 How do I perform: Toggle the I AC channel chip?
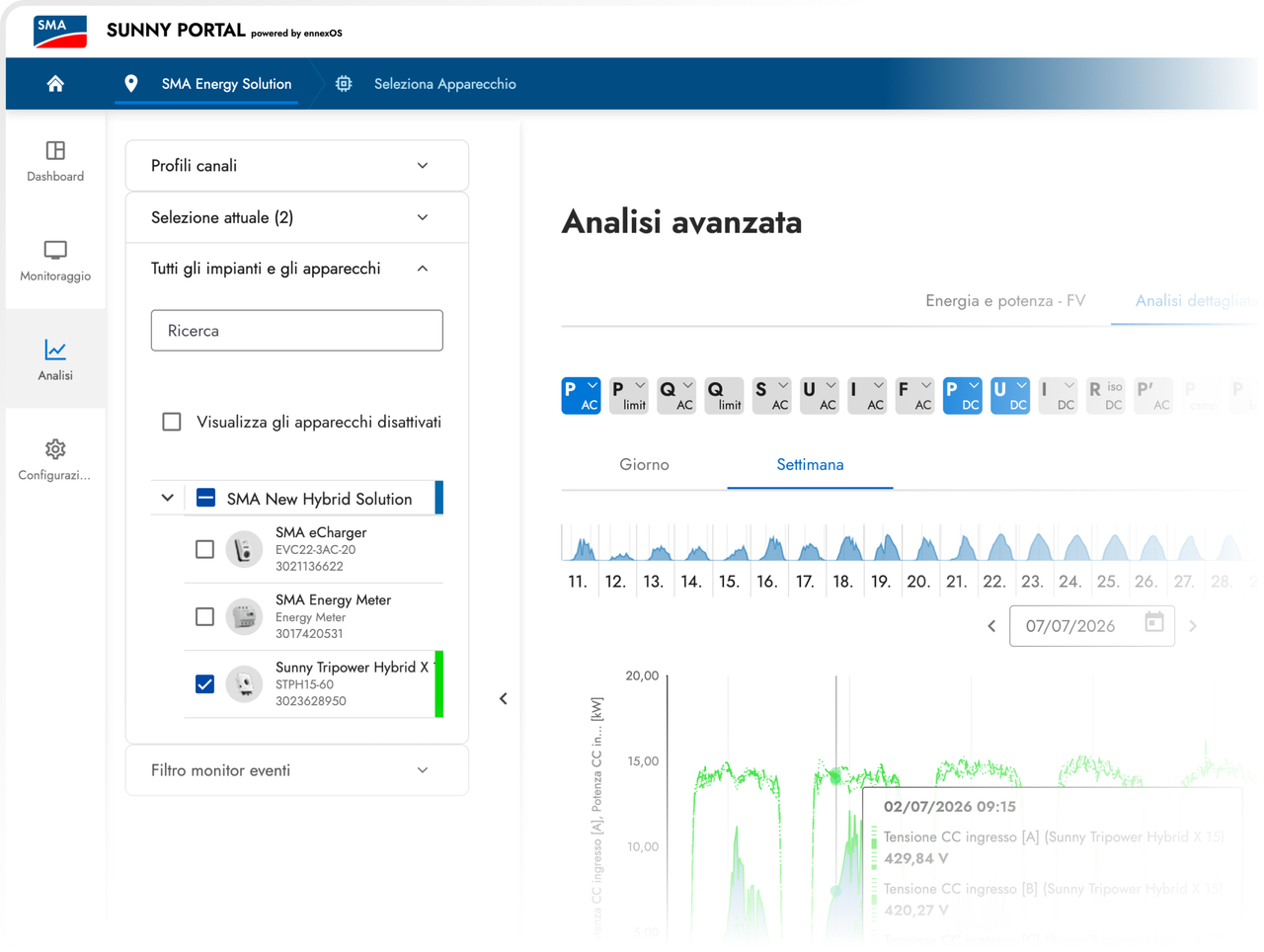tap(867, 395)
